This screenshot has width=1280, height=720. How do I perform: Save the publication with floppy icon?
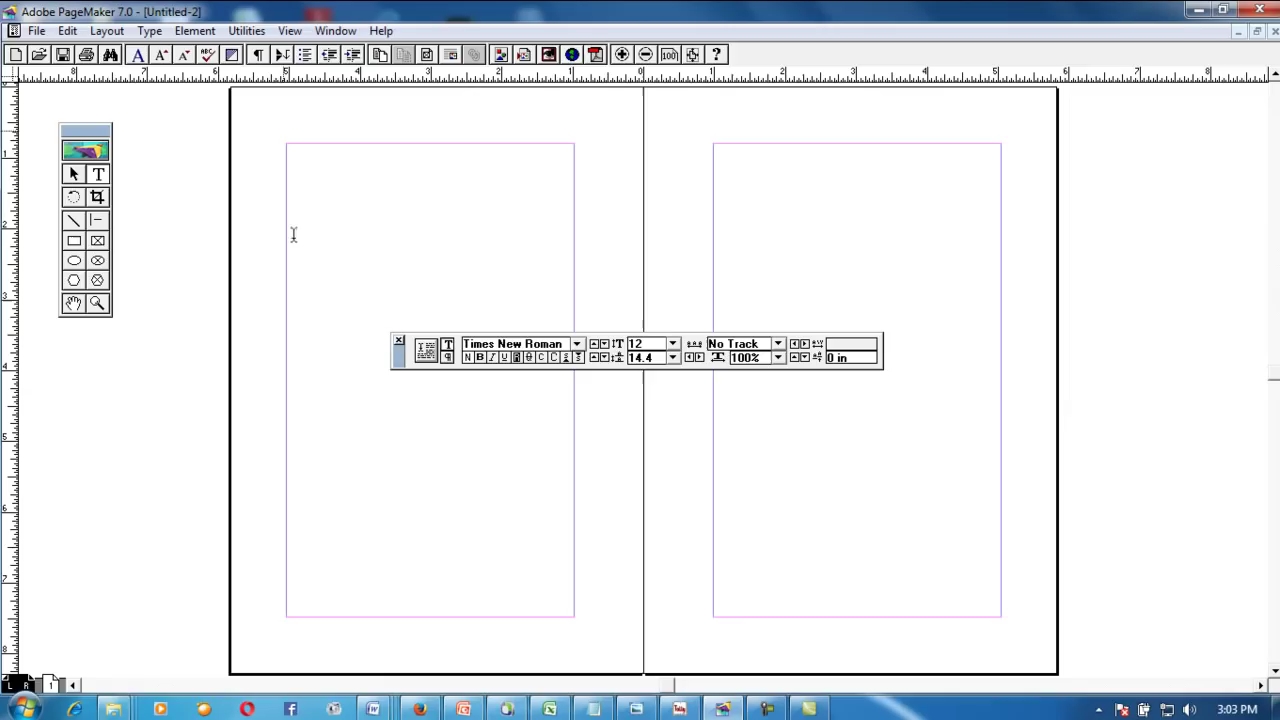(62, 55)
